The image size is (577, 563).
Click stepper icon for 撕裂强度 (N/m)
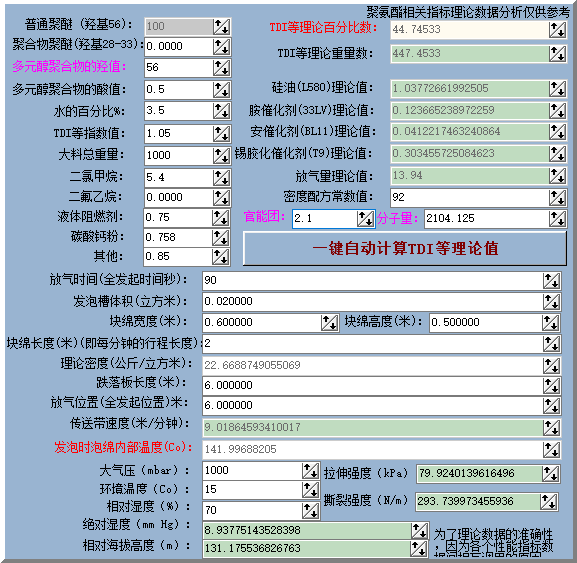point(549,502)
